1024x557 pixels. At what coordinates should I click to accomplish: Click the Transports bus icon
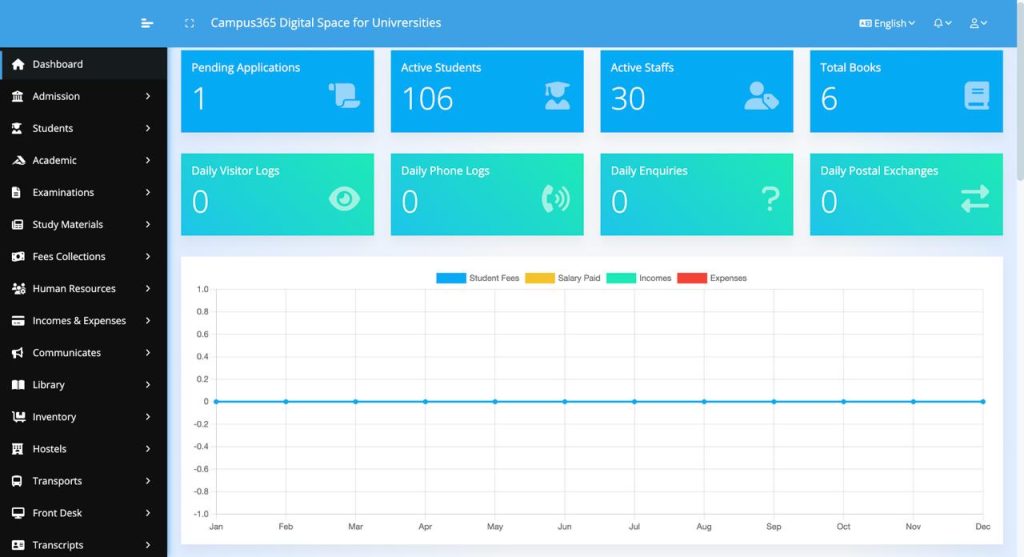tap(18, 481)
